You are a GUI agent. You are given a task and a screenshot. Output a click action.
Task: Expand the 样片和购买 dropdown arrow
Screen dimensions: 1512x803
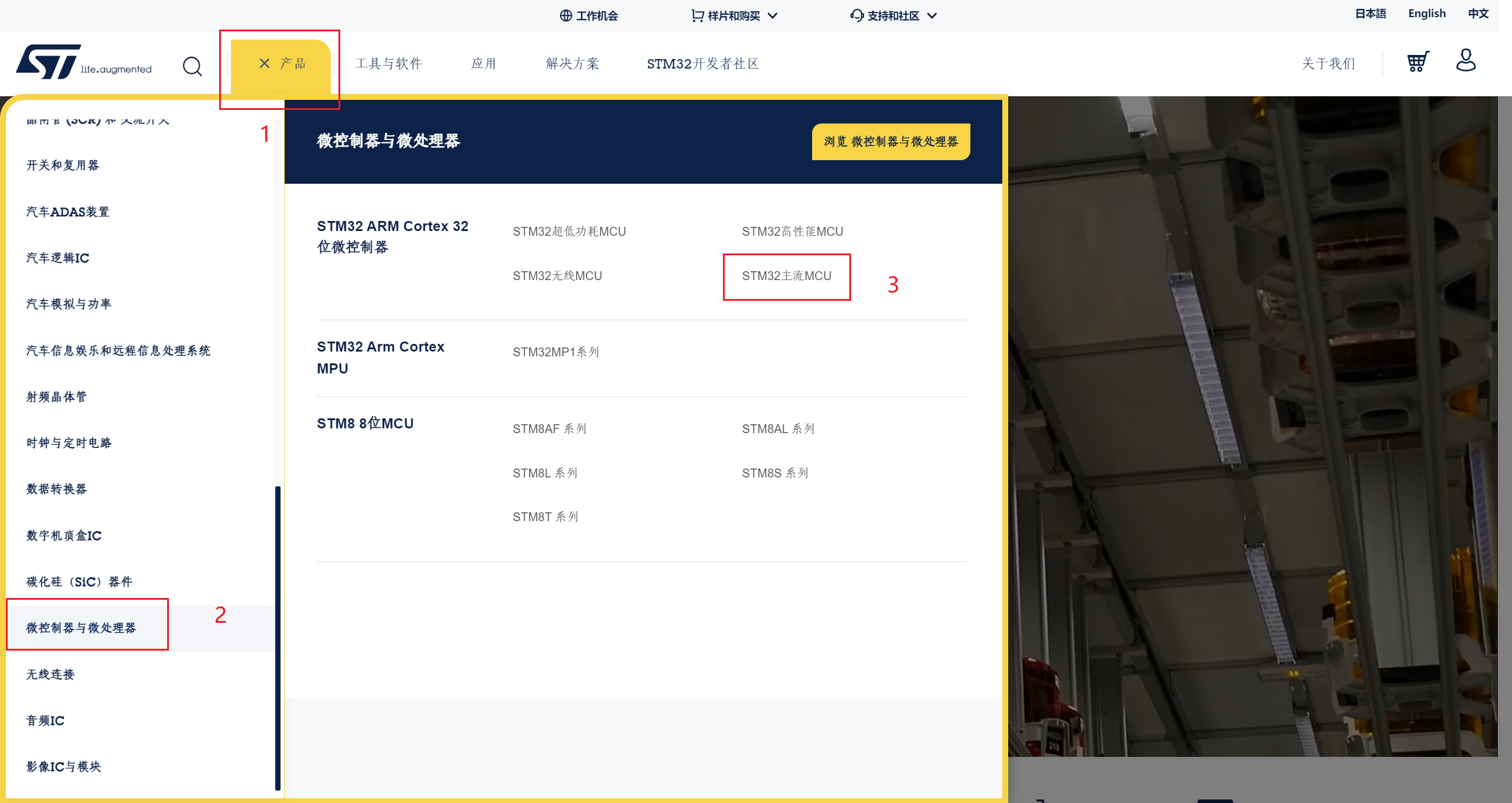pyautogui.click(x=773, y=16)
